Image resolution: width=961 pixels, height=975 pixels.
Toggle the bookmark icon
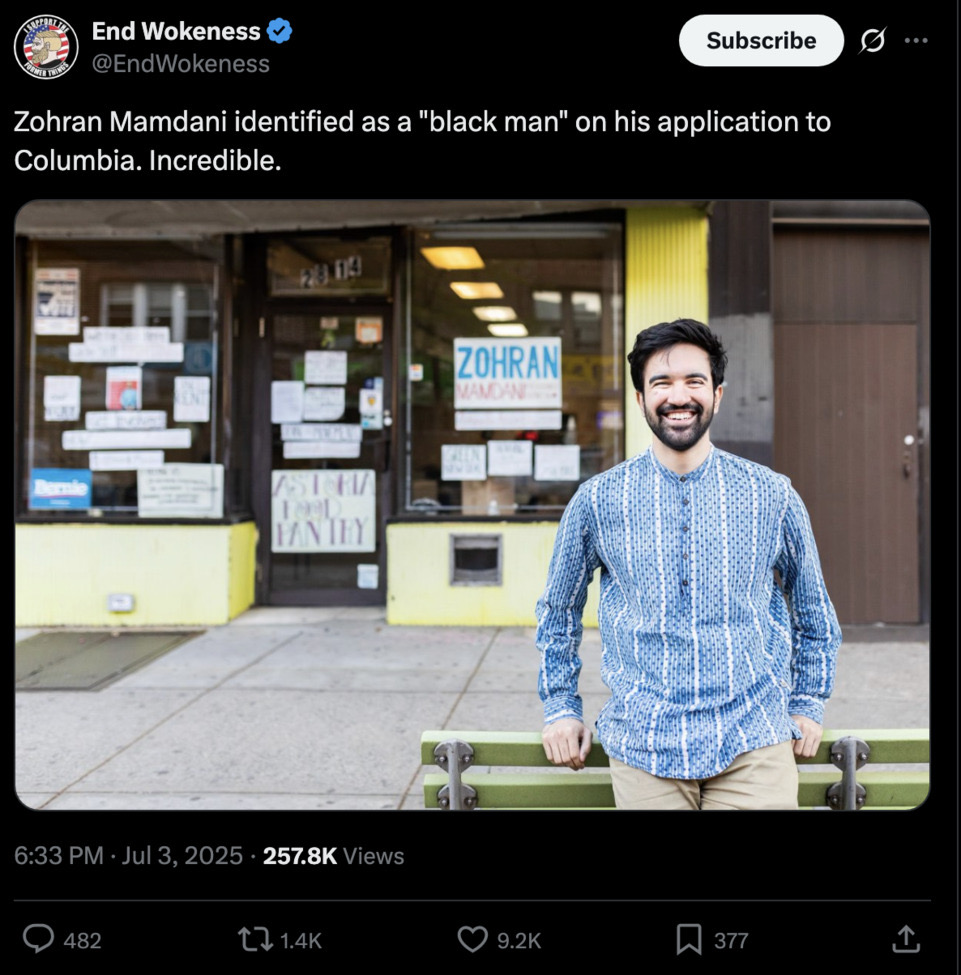point(689,940)
